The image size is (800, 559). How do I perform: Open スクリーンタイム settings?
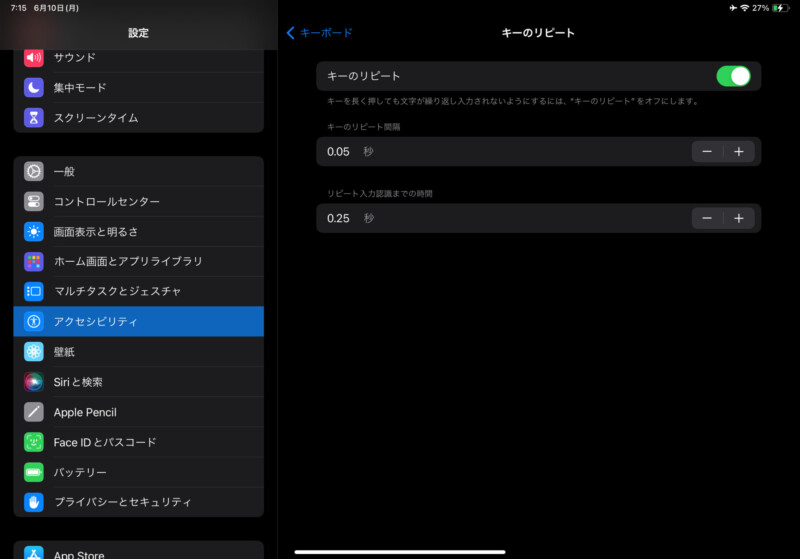139,118
